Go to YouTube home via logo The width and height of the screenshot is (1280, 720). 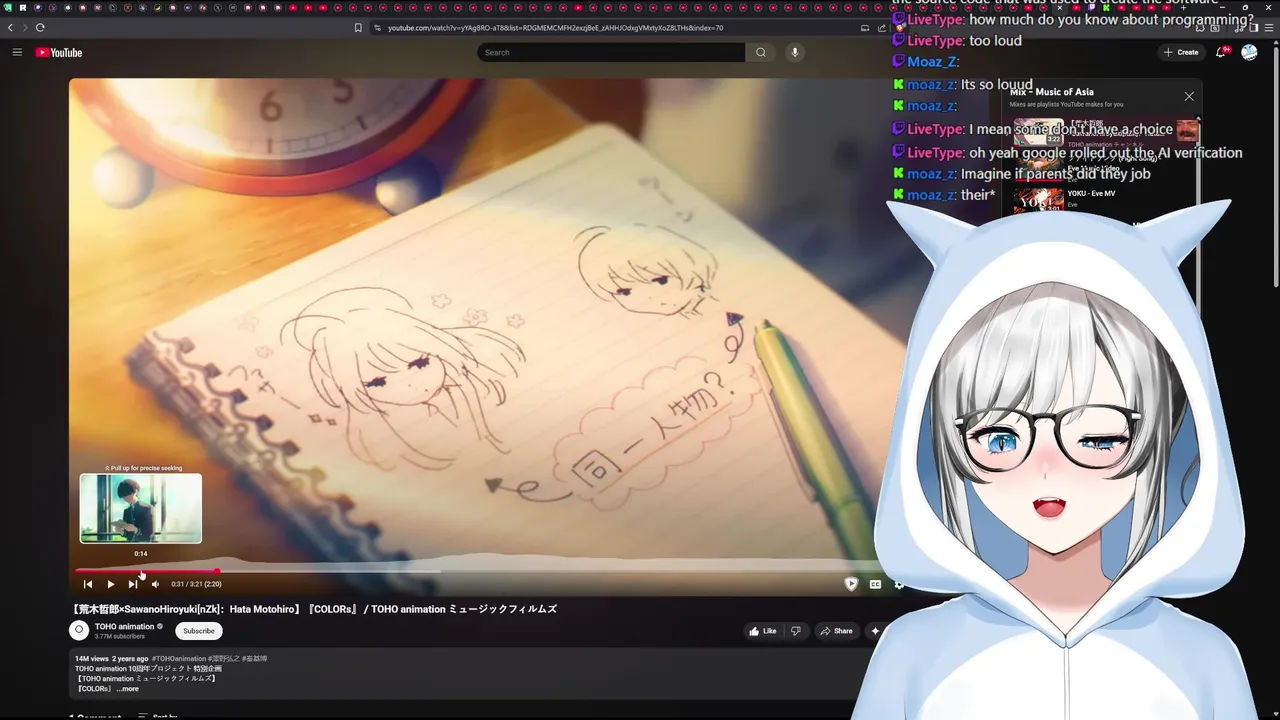coord(59,52)
